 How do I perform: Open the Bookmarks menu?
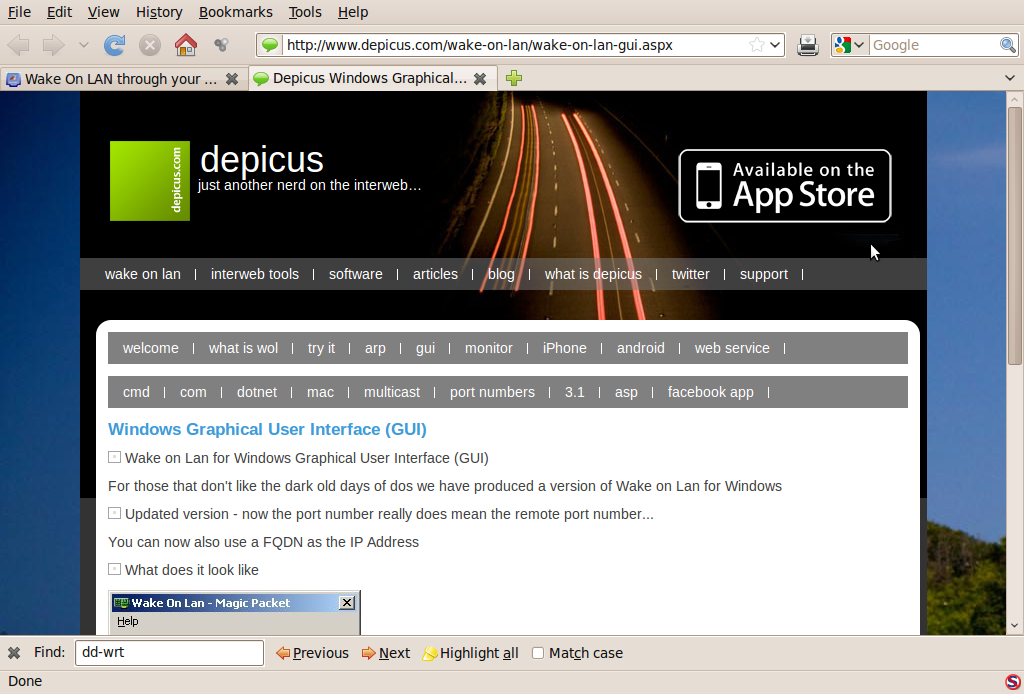point(235,12)
